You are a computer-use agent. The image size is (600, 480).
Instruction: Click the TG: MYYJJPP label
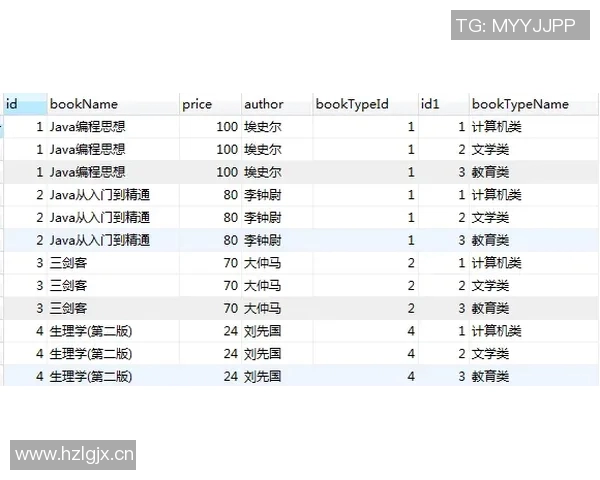[x=515, y=26]
